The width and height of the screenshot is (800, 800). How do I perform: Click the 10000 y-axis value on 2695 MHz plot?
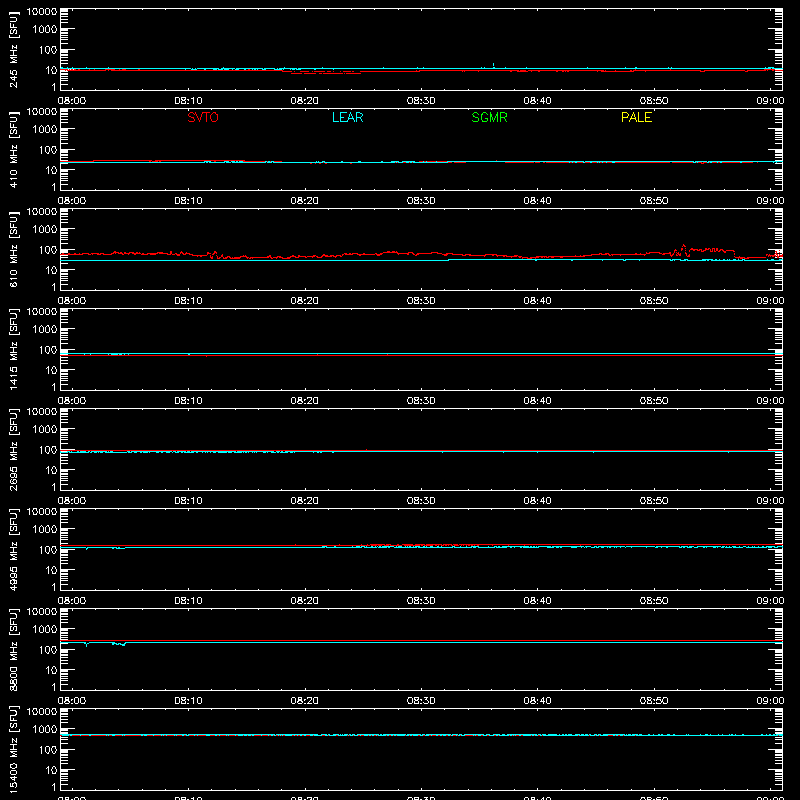point(42,412)
